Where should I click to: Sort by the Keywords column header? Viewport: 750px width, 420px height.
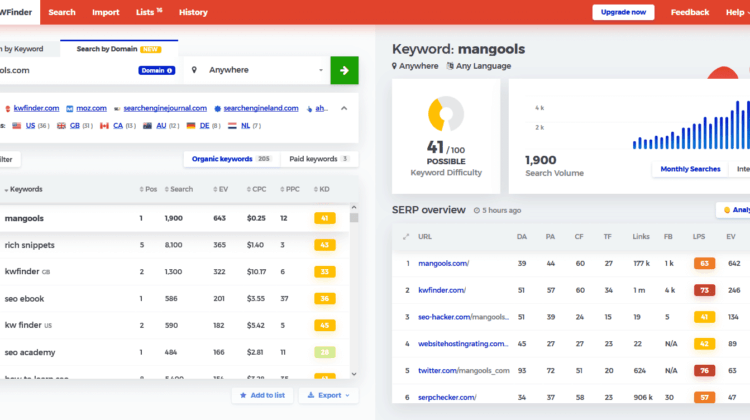coord(23,189)
